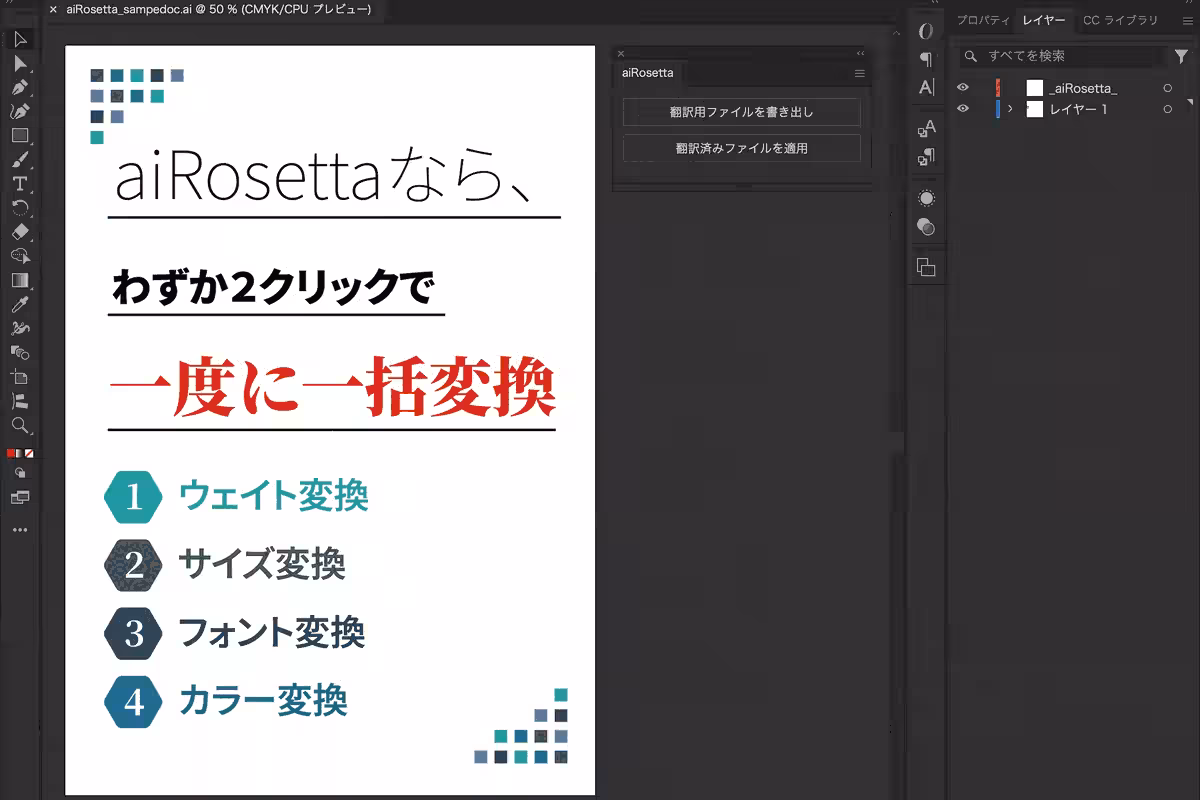Click 翻訳済みファイルを適用 button
The width and height of the screenshot is (1200, 800).
(741, 148)
